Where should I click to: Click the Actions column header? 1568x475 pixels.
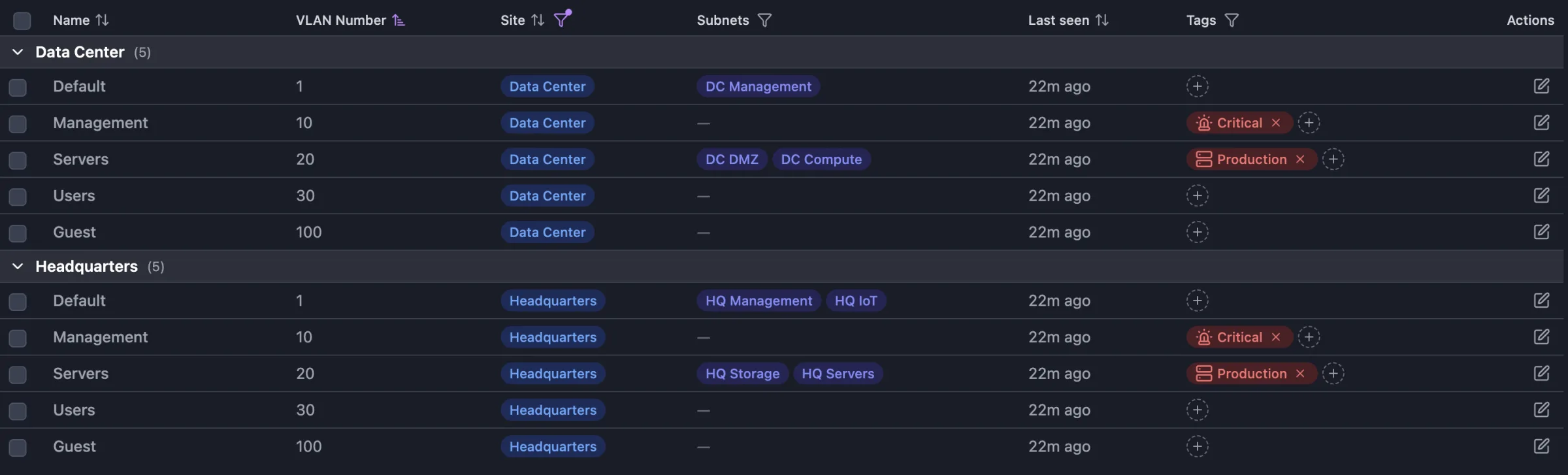coord(1530,20)
